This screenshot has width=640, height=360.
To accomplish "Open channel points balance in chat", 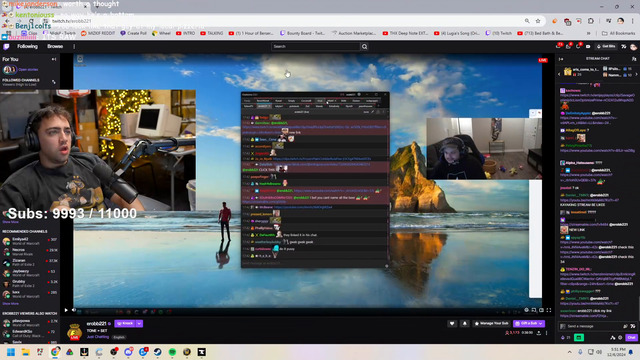I will coord(566,338).
